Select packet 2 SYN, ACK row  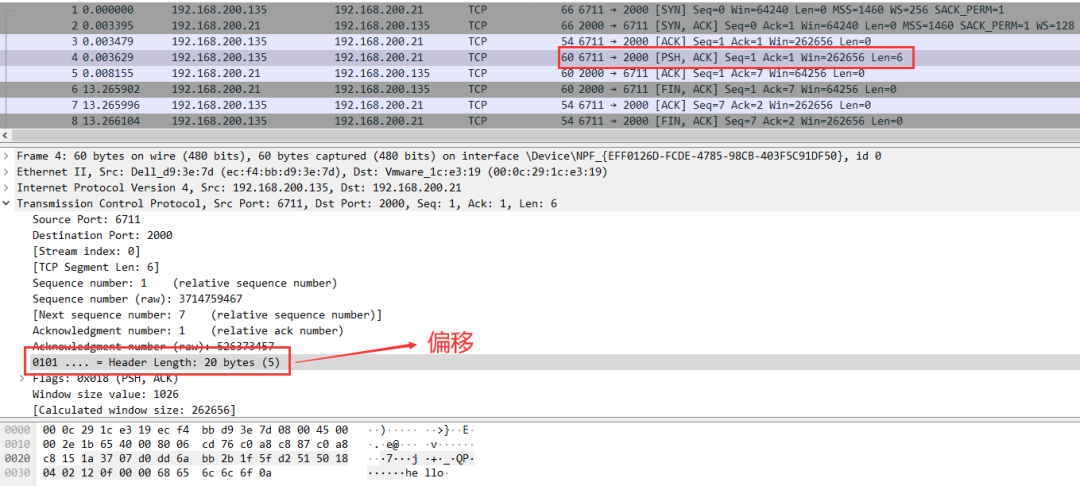pos(400,25)
